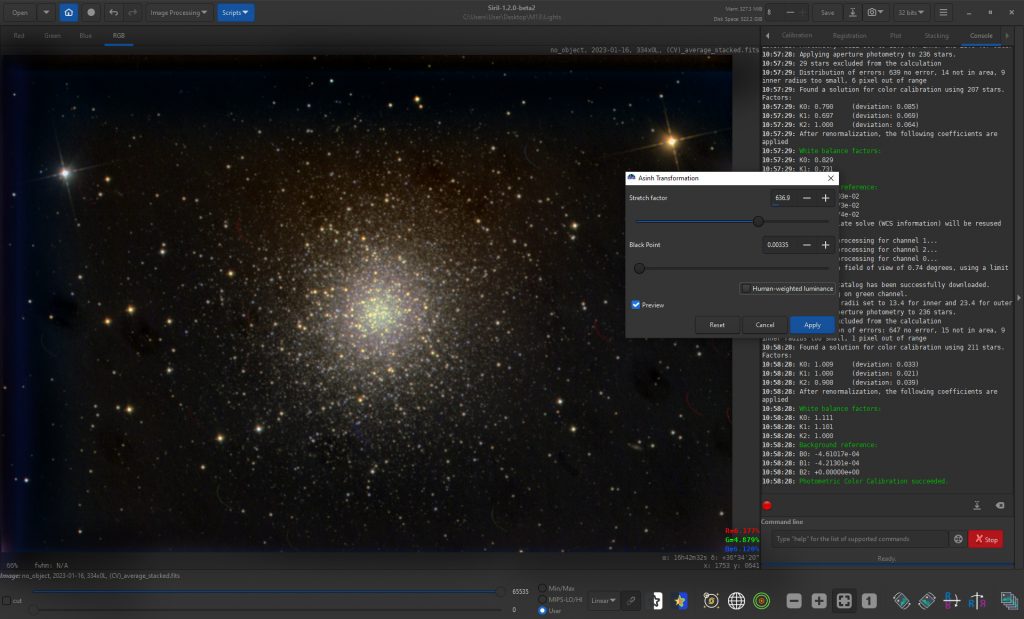Click the export console log icon

977,505
